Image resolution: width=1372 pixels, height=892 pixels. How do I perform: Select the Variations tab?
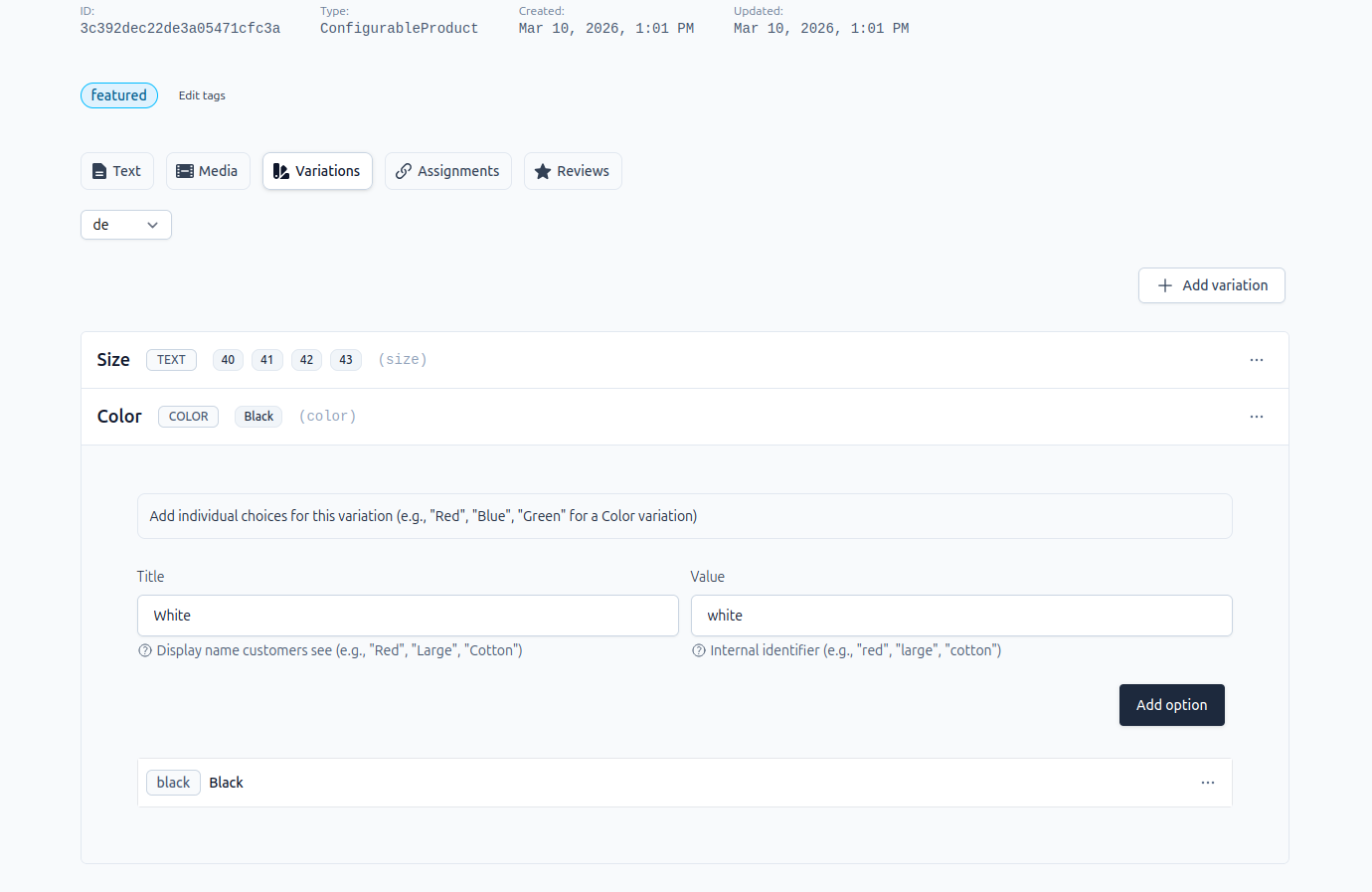point(317,171)
